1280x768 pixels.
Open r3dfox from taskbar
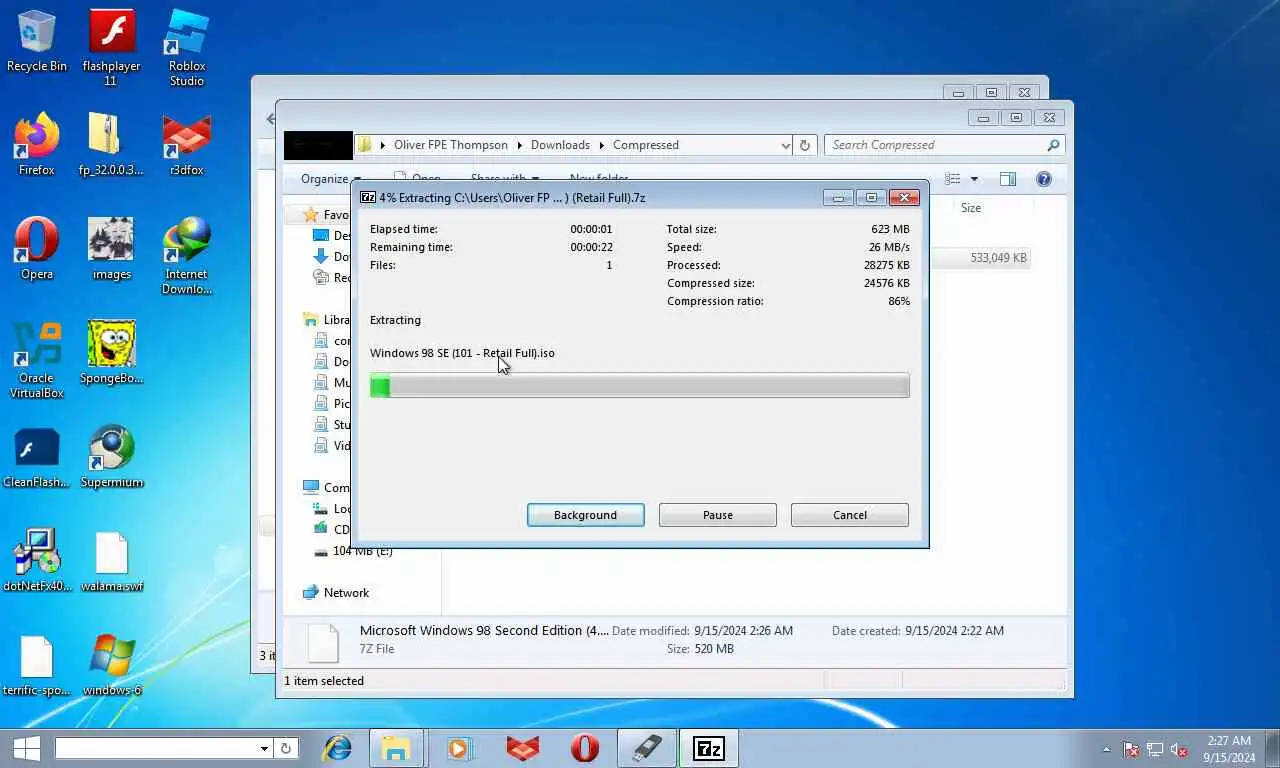coord(522,748)
